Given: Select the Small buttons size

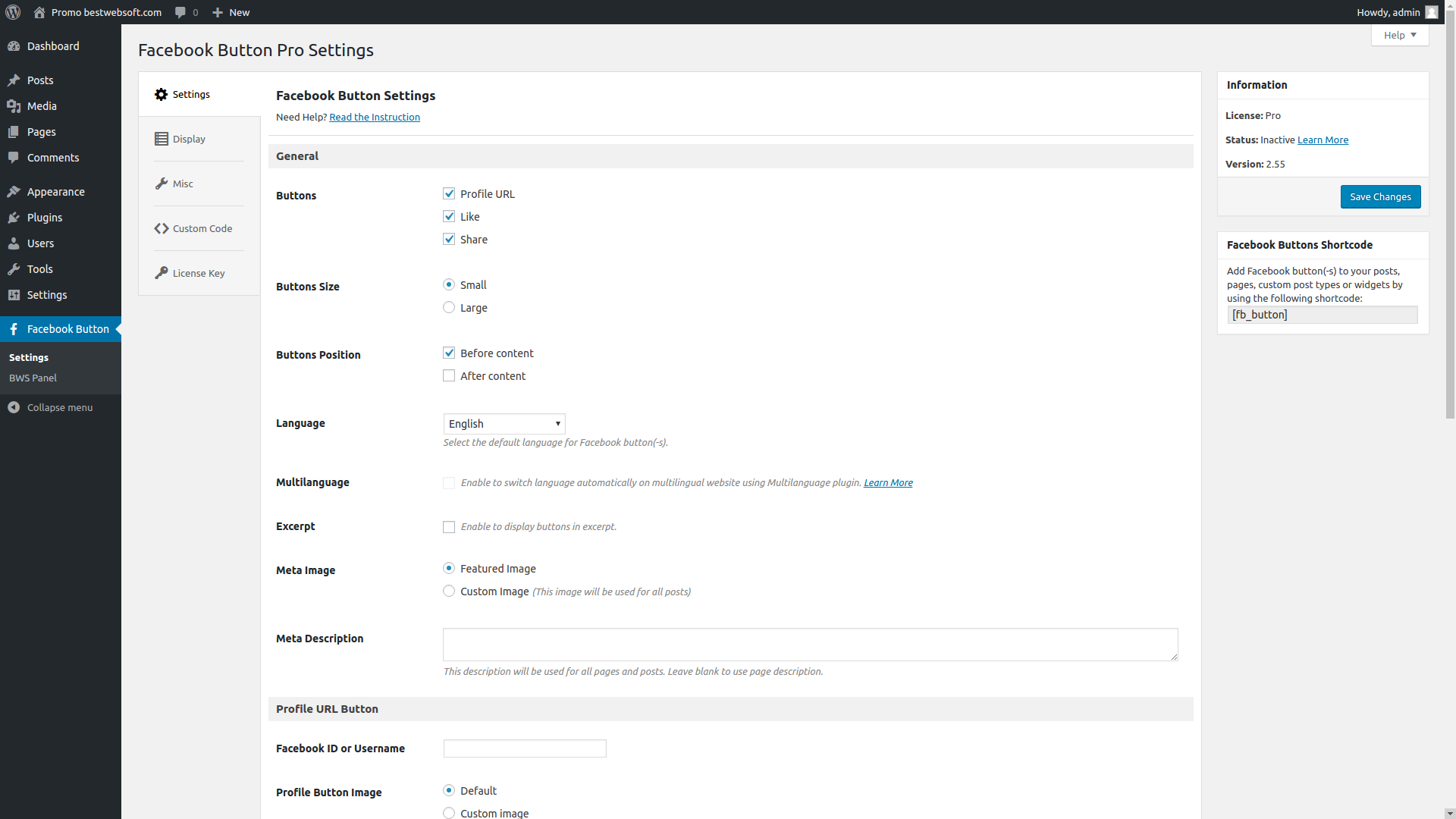Looking at the screenshot, I should [449, 285].
